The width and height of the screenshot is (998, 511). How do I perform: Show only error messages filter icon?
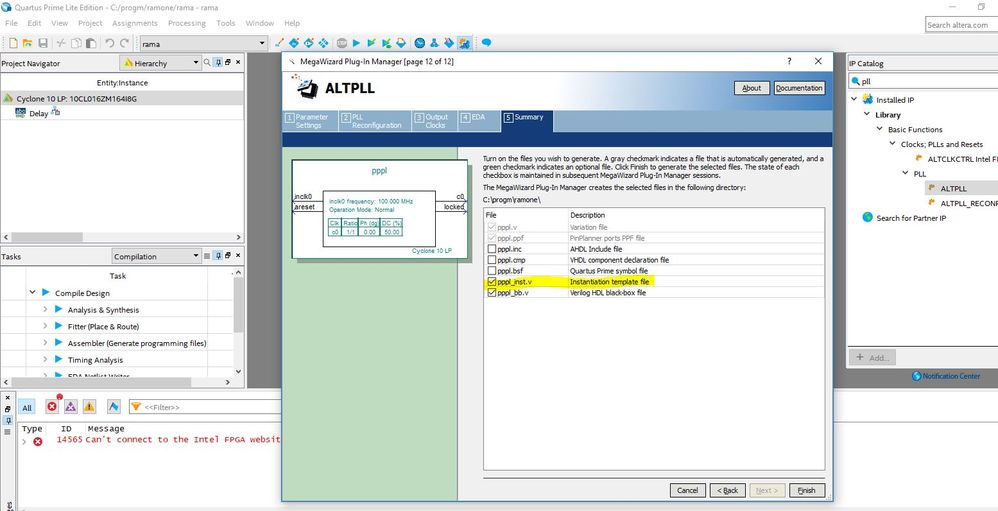tap(52, 406)
